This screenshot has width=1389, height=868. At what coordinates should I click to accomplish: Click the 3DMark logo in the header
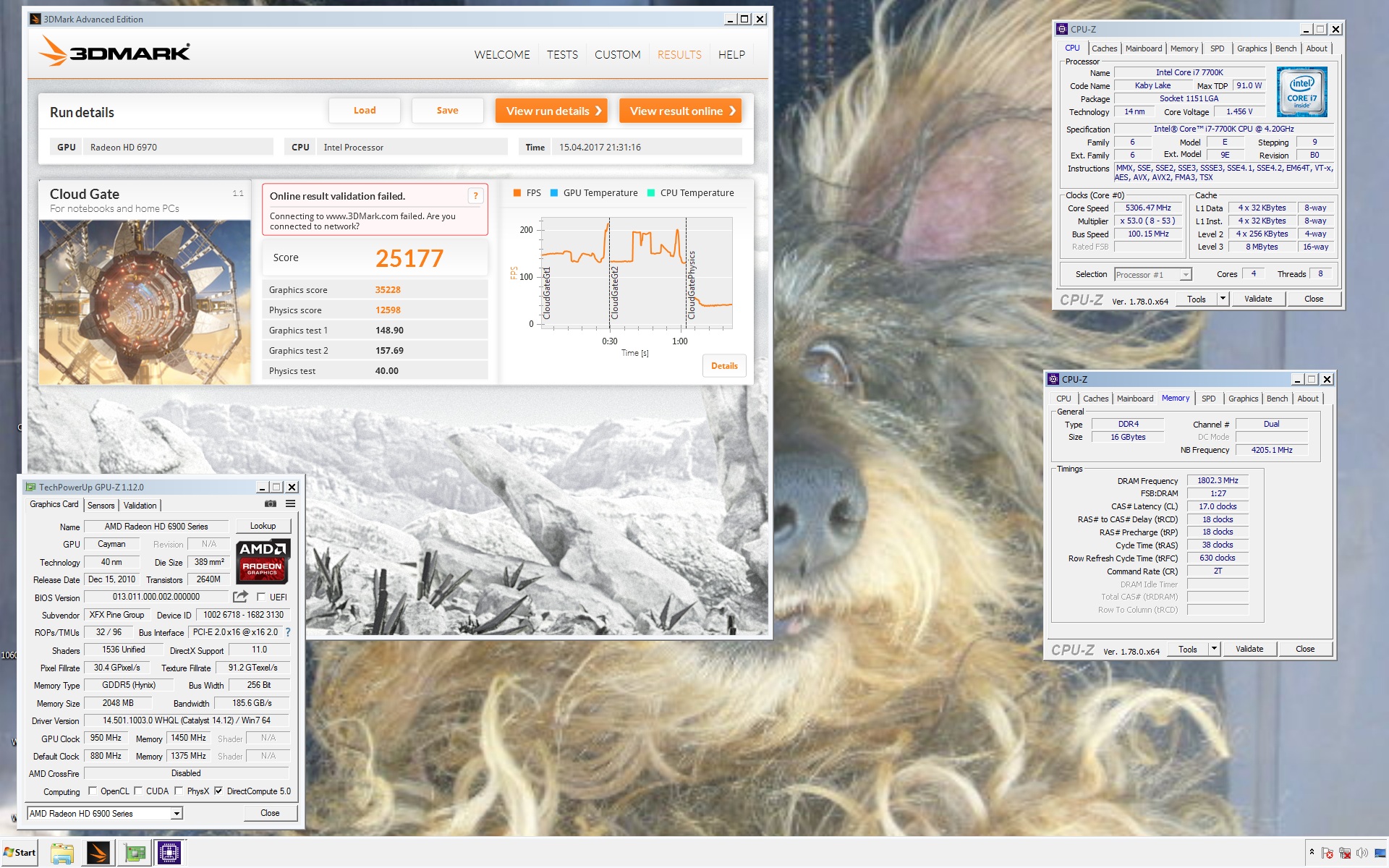114,51
